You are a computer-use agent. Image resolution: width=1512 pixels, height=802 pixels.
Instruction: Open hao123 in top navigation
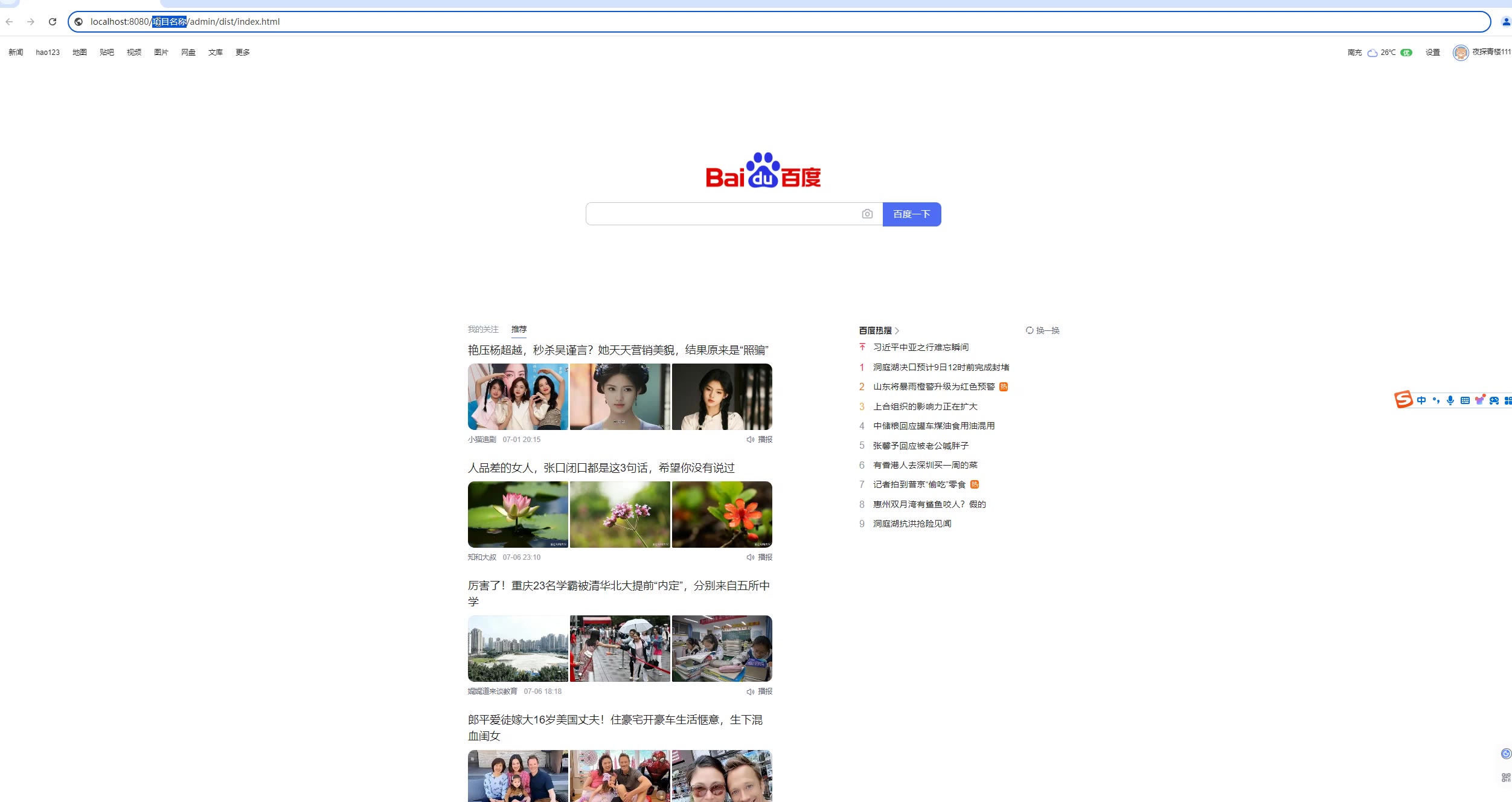(48, 53)
